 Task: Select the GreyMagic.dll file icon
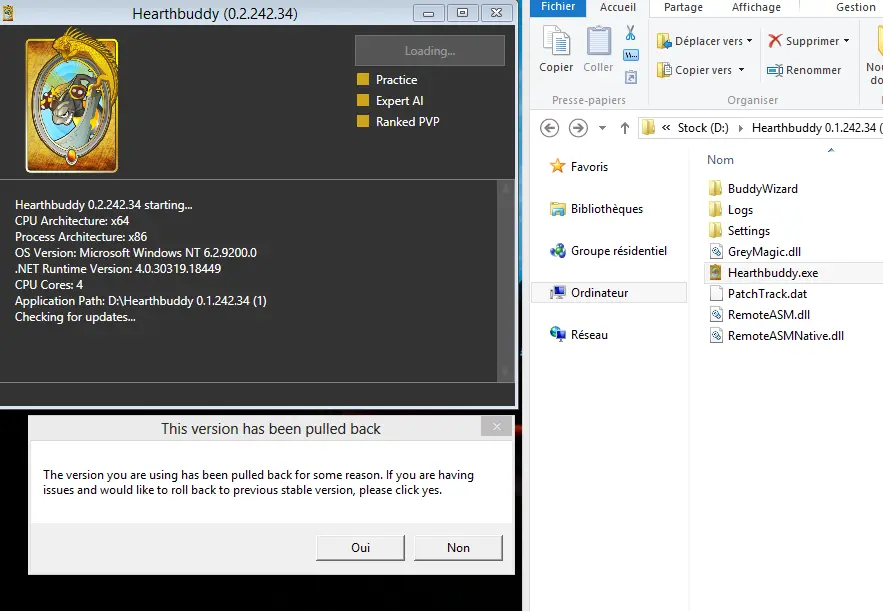(x=716, y=252)
